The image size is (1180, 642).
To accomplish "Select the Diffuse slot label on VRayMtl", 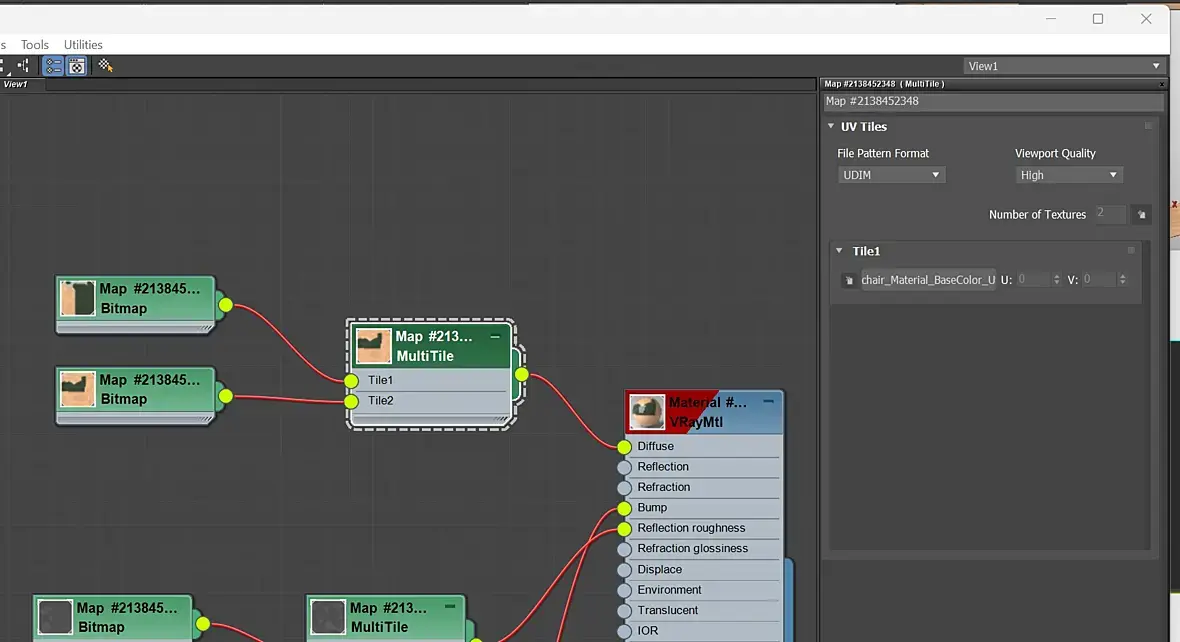I will [655, 446].
